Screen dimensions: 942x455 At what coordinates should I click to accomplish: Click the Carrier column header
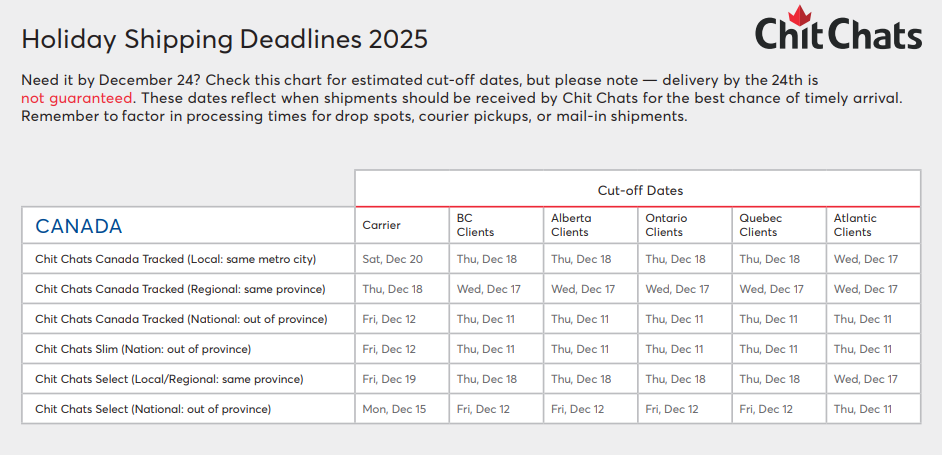point(381,226)
